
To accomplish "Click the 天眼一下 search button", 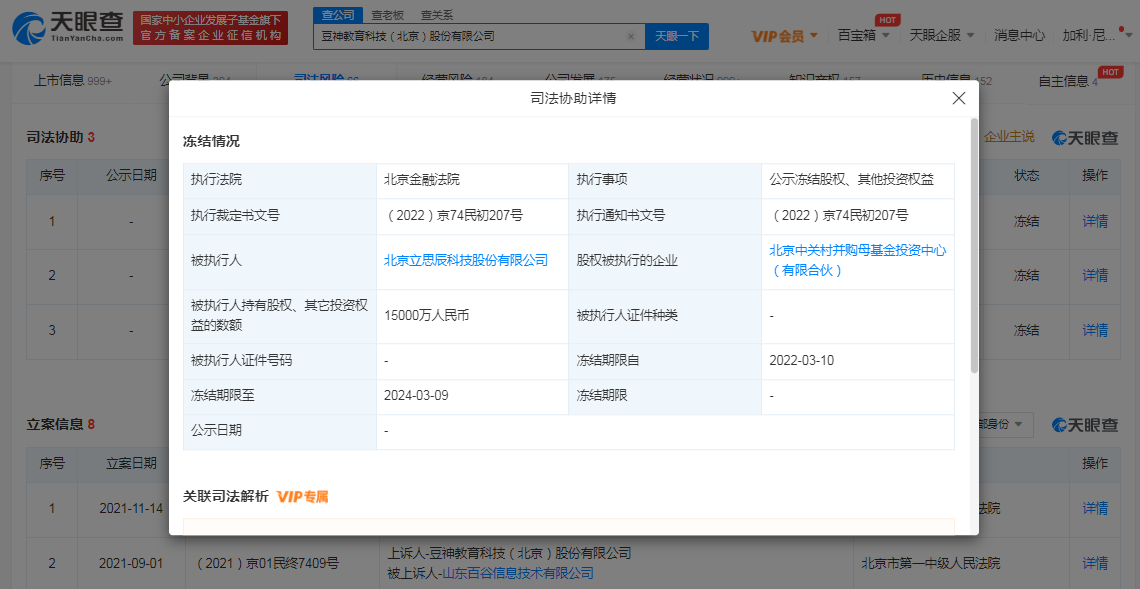I will [677, 36].
